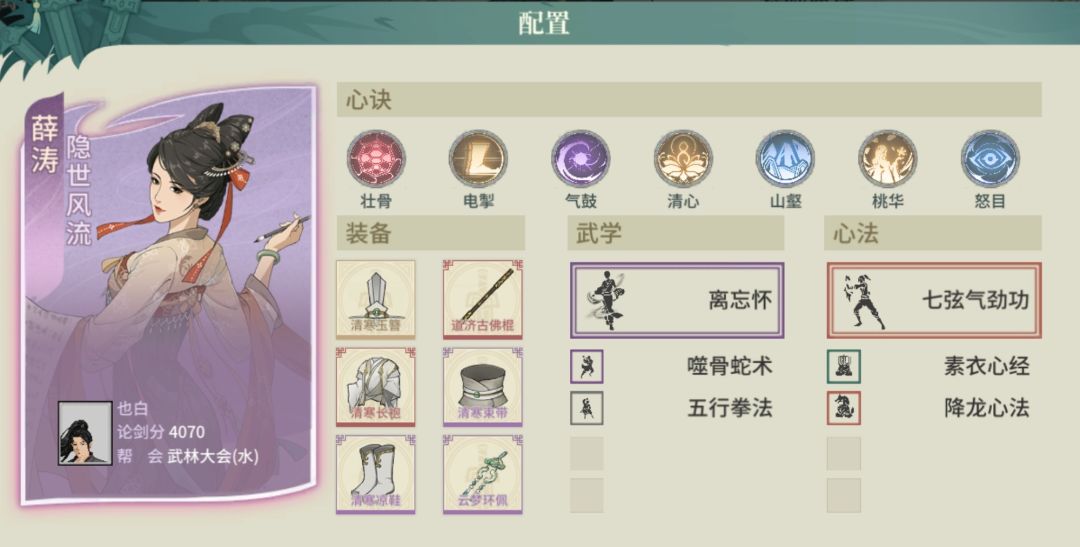The image size is (1080, 547).
Task: Check the 清寒凉鞋 boots equipment
Action: [375, 475]
